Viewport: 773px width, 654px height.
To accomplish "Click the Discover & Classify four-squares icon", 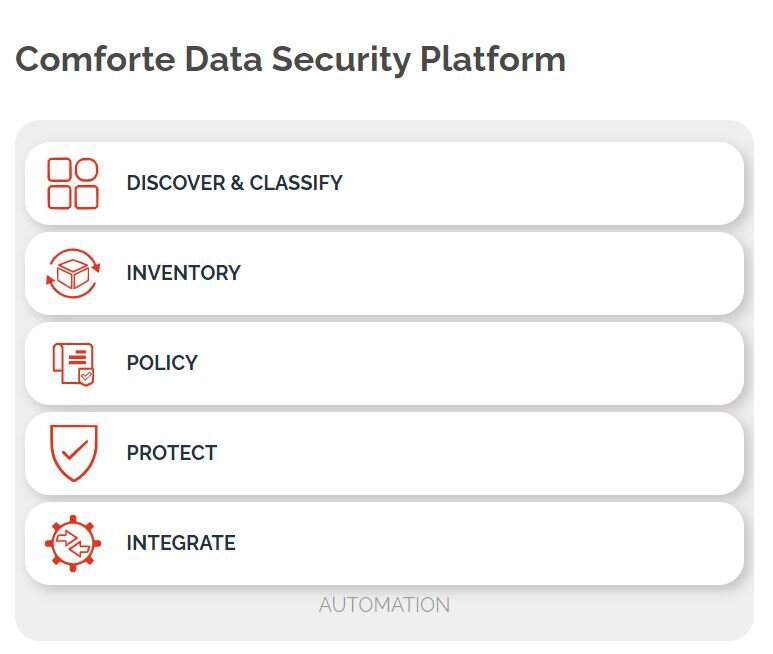I will coord(73,183).
